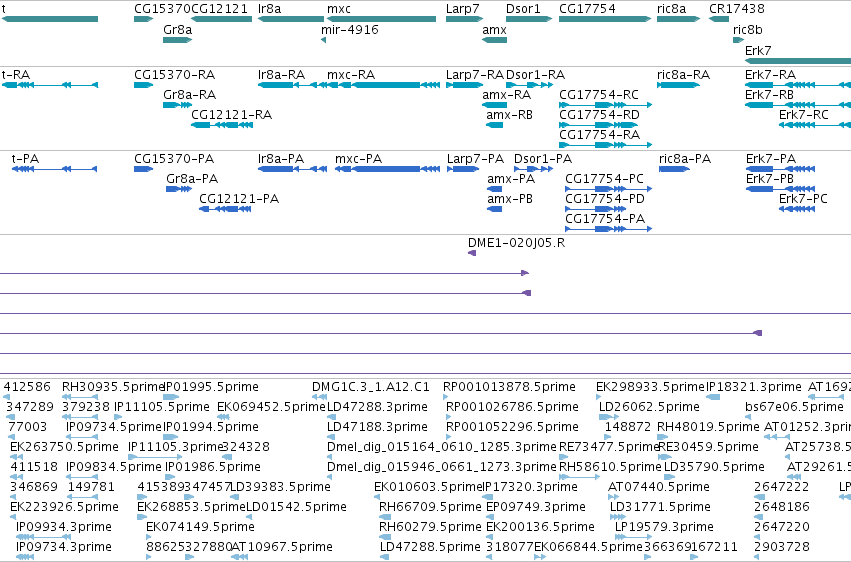Select CDS feature Erk7-PC
851x562 pixels.
797,209
